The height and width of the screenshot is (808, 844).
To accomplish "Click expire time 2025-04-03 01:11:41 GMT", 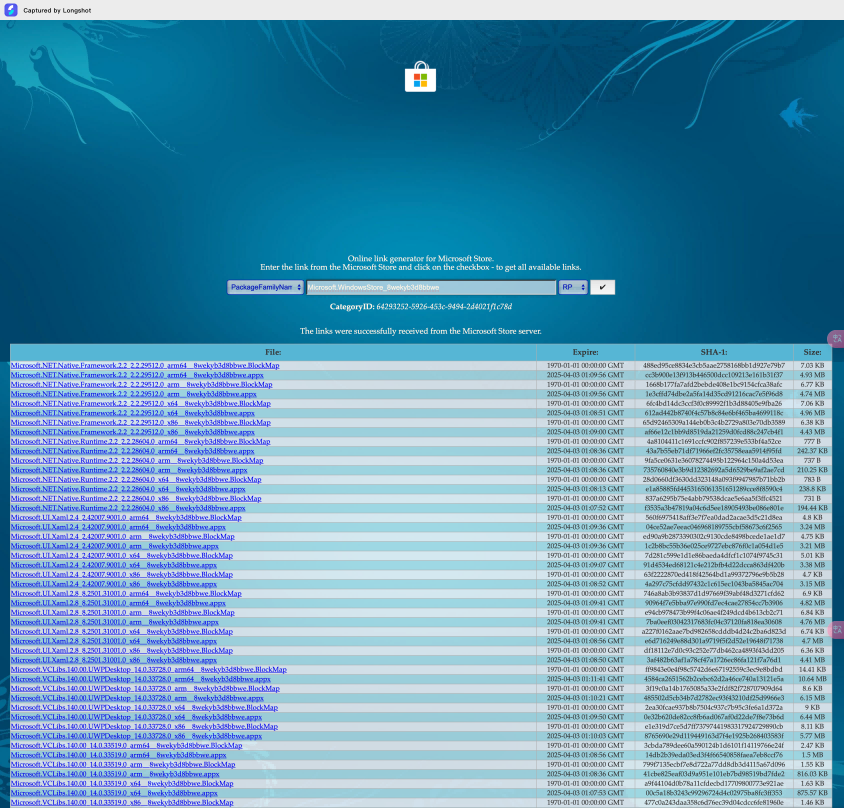I will click(586, 679).
